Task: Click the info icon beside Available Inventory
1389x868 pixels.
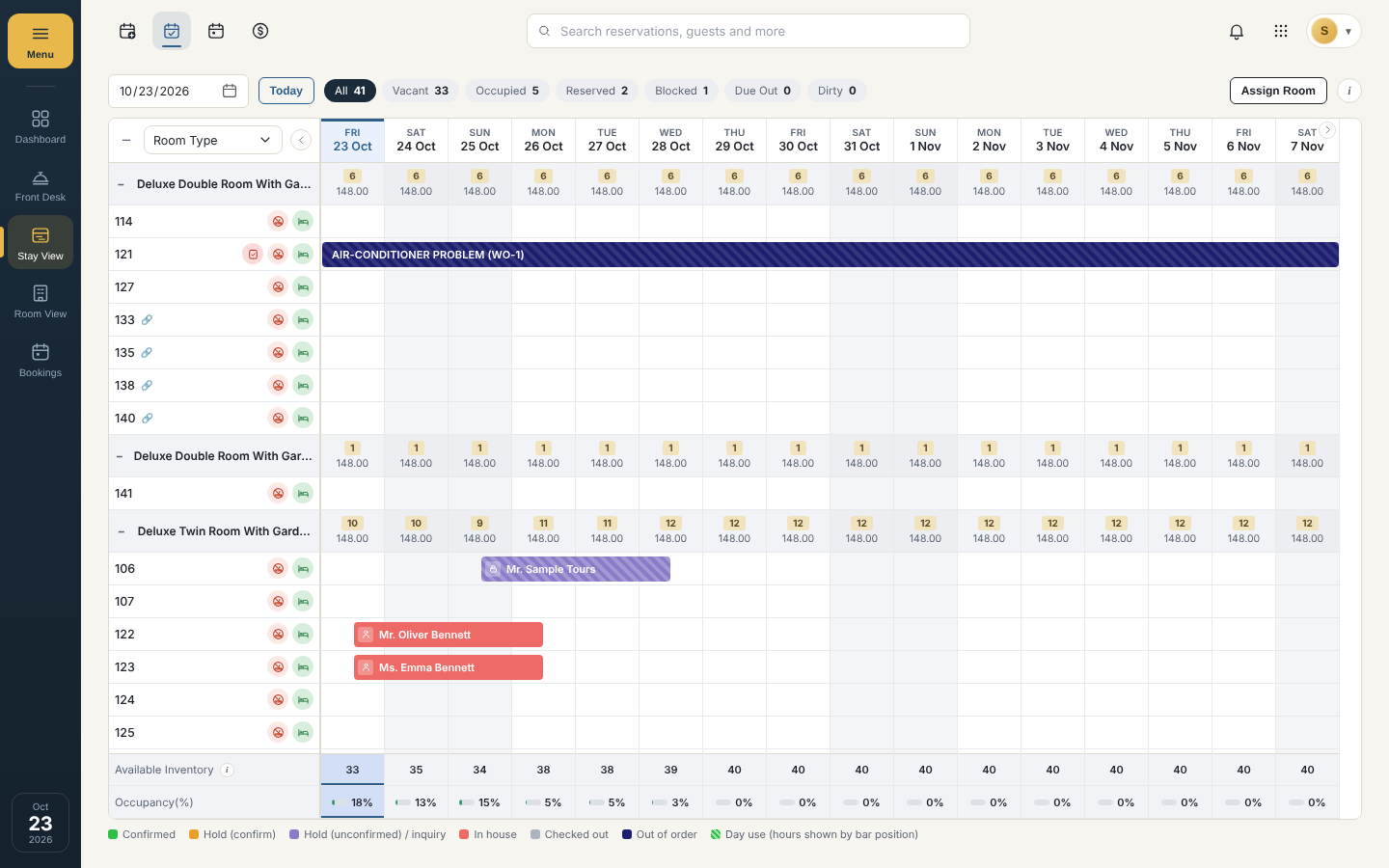Action: pos(228,770)
